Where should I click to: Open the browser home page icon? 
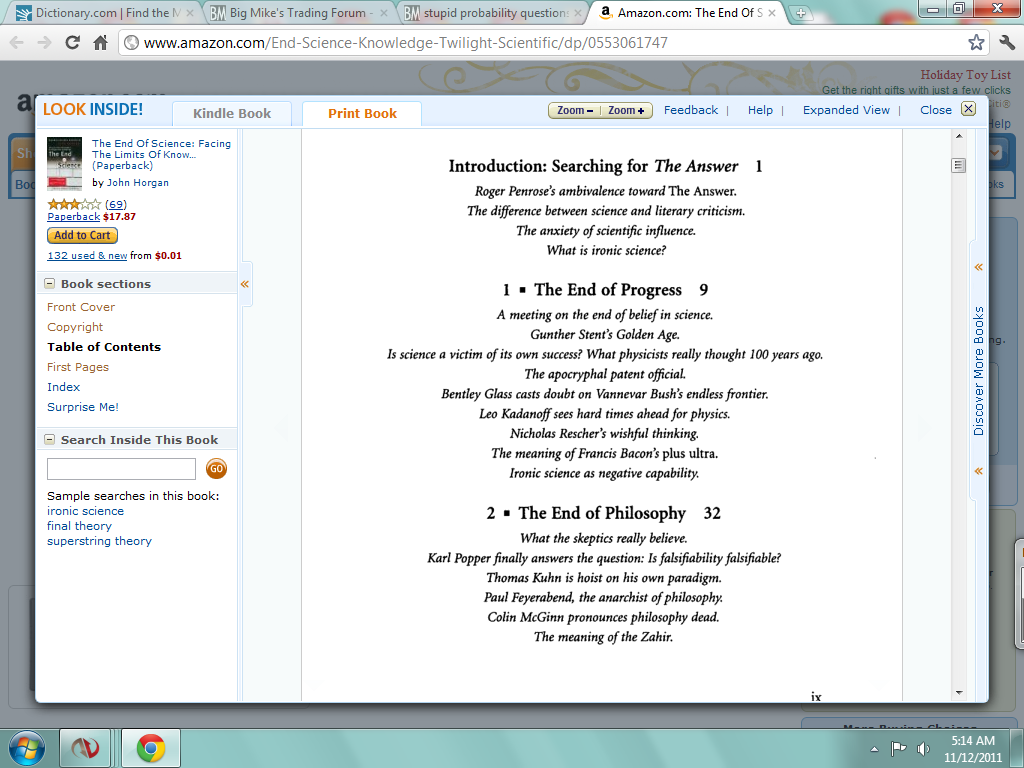[100, 43]
